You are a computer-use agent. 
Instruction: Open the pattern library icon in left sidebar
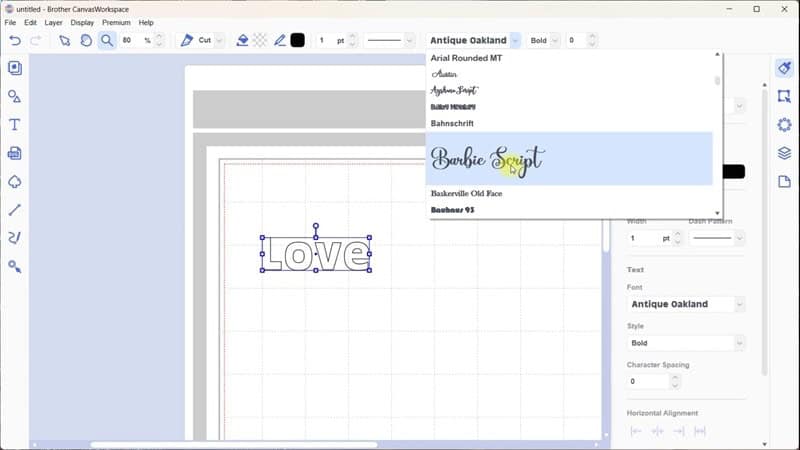coord(15,68)
